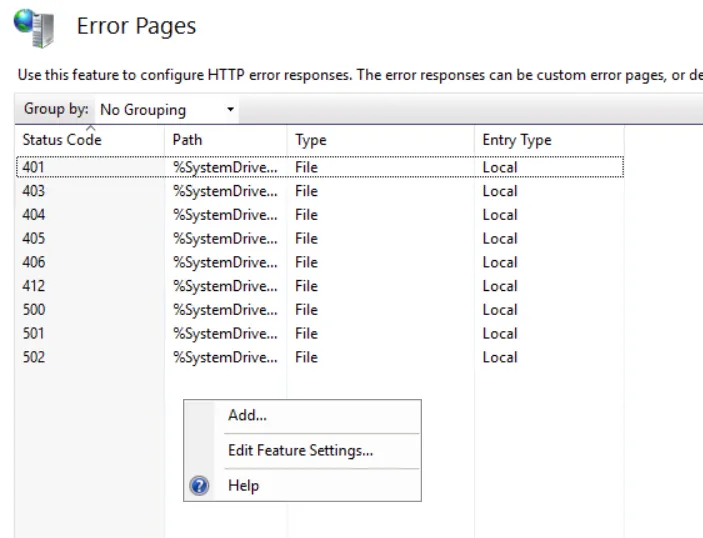Click the Local entry type in 412 row

(x=500, y=286)
